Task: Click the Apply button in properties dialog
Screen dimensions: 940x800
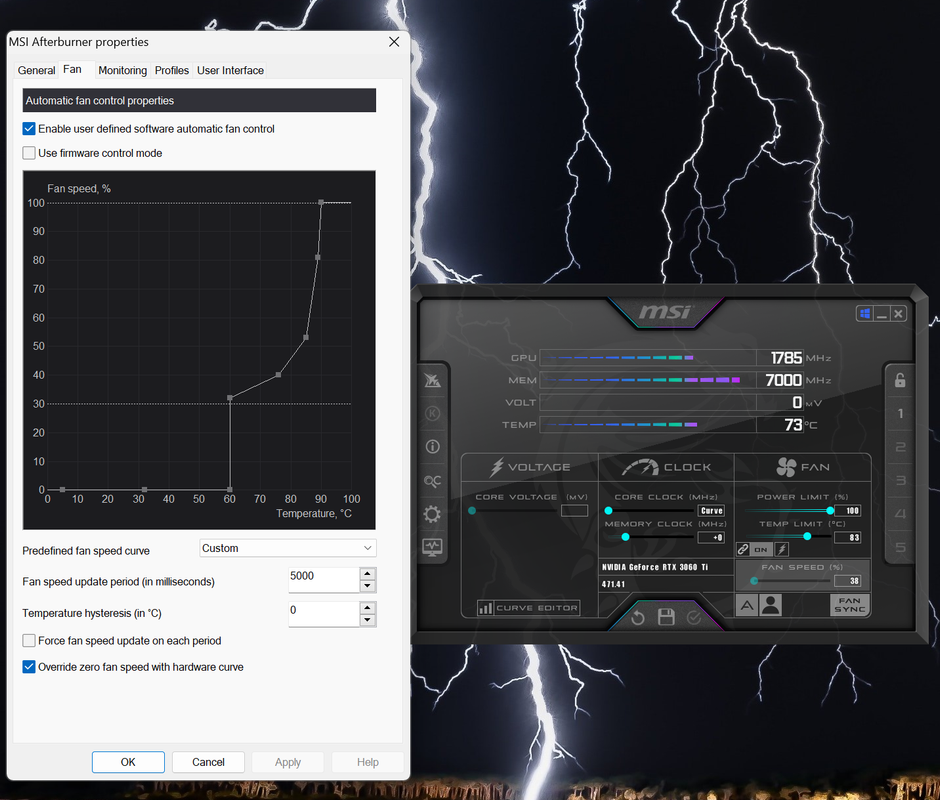Action: 288,762
